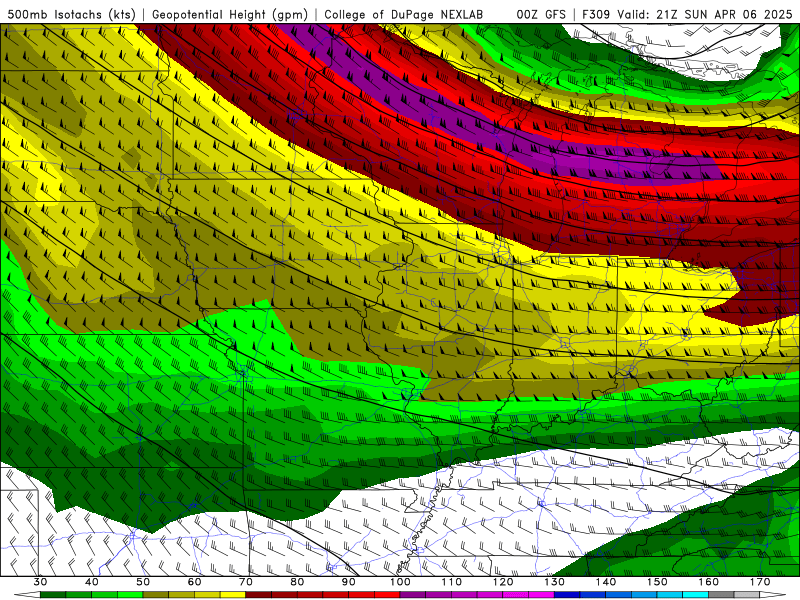The height and width of the screenshot is (600, 800).
Task: Select the dark maroon swatch just after 70
Action: coord(259,595)
